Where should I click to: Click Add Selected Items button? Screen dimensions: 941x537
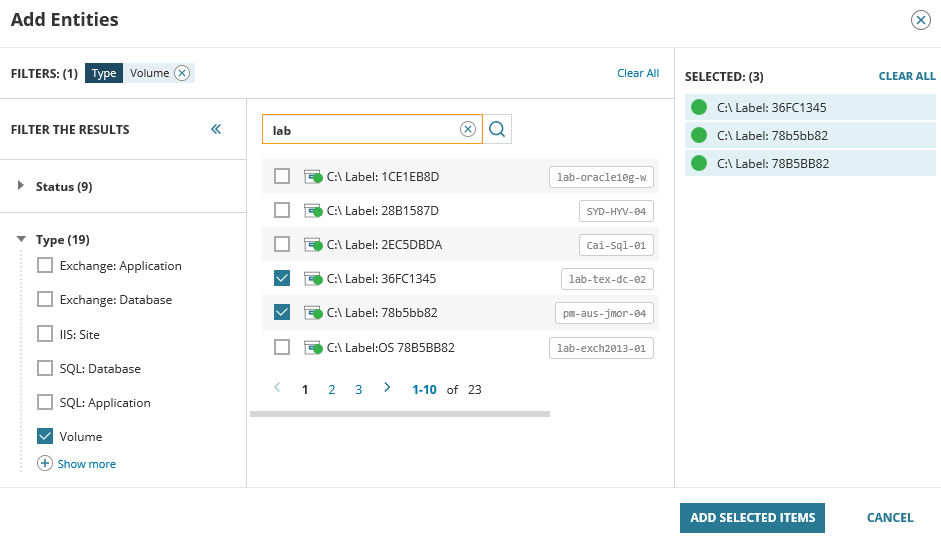pos(752,517)
